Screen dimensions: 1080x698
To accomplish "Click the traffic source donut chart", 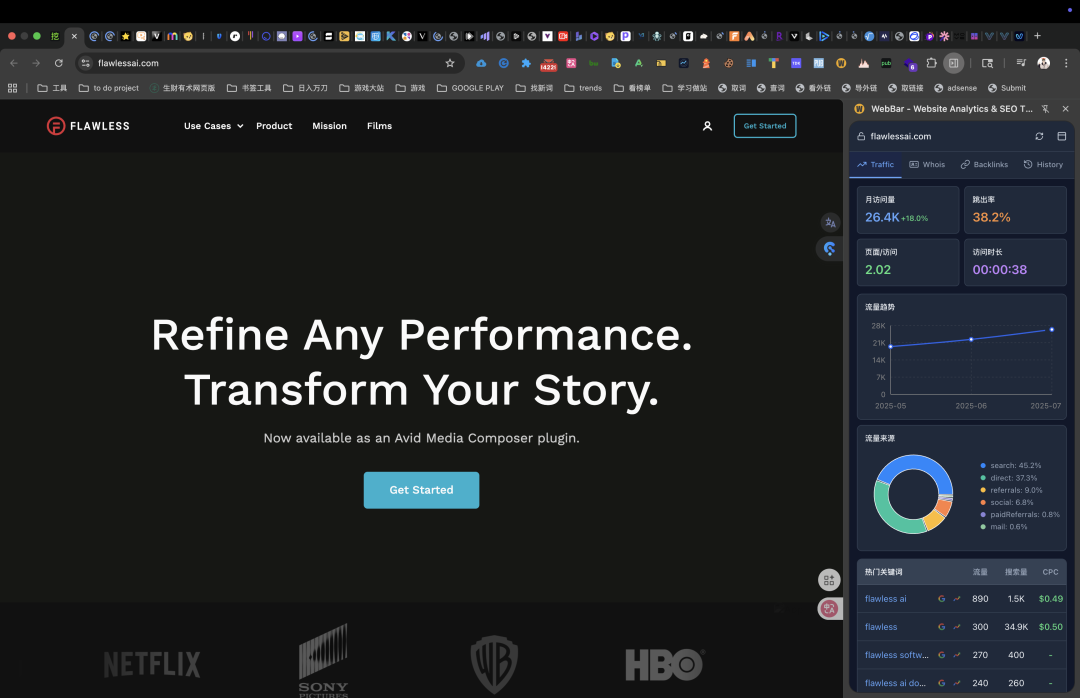I will pos(913,494).
